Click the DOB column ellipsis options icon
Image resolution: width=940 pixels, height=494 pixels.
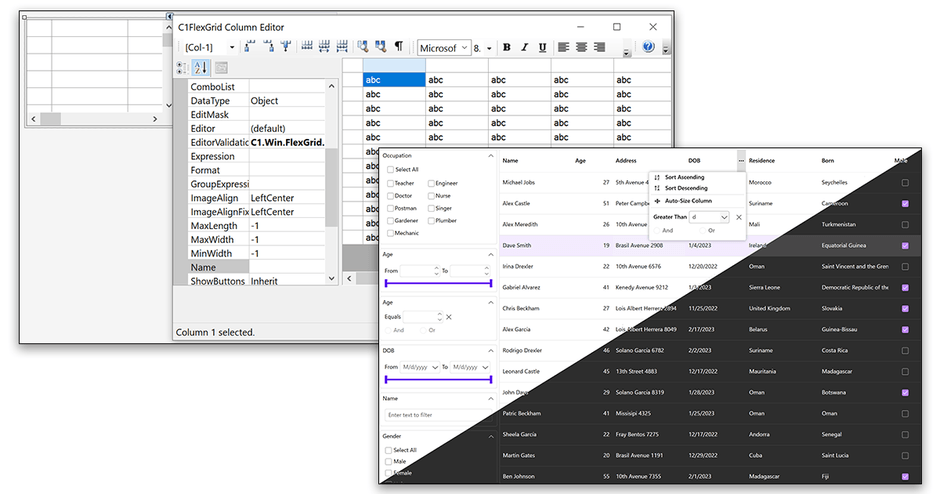[x=741, y=160]
